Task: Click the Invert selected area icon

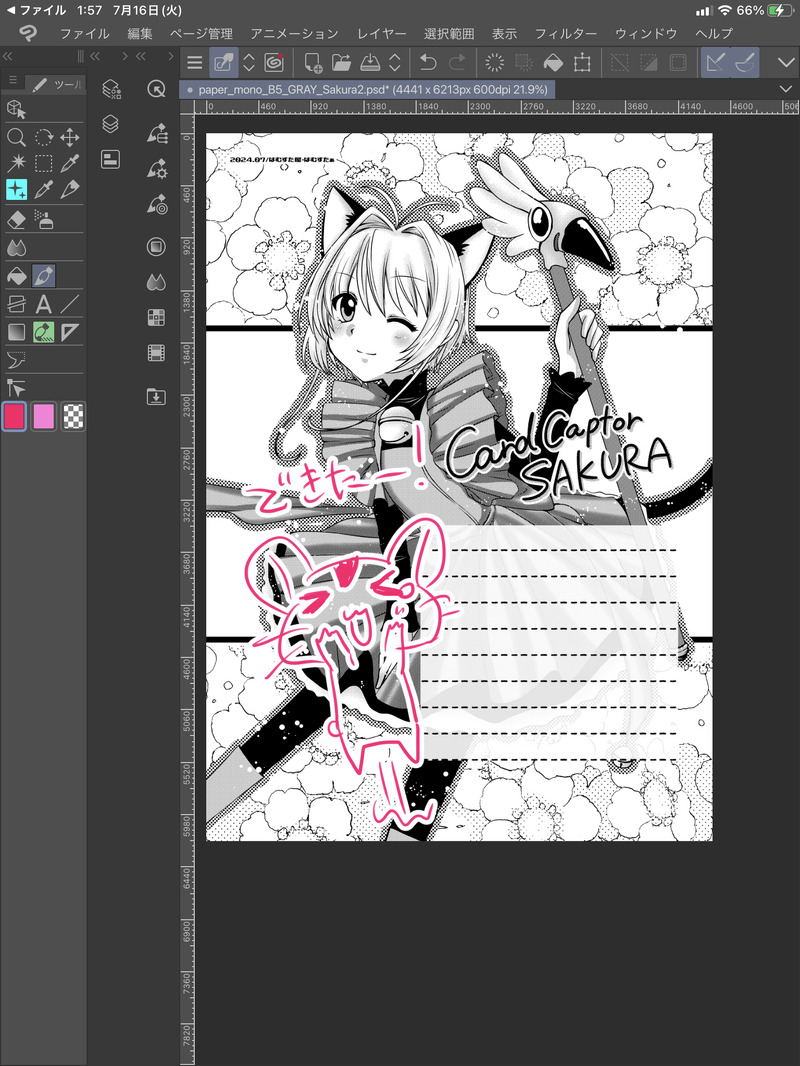Action: (x=649, y=63)
